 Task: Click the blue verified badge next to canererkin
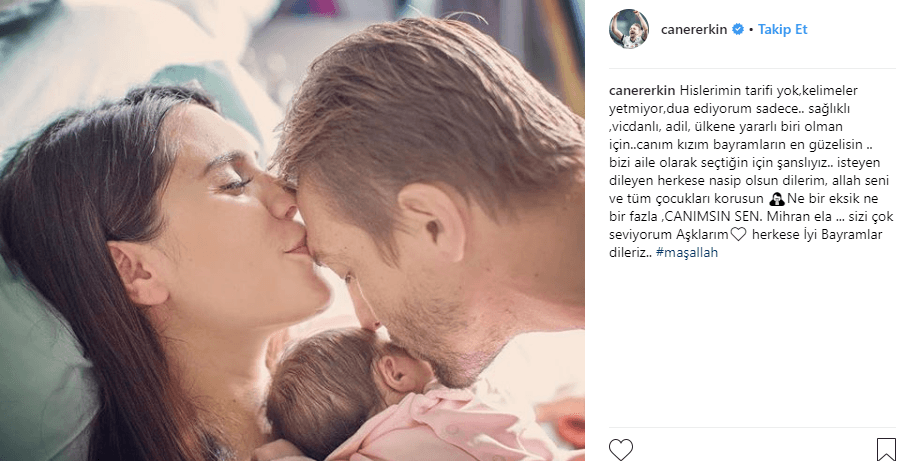[738, 29]
